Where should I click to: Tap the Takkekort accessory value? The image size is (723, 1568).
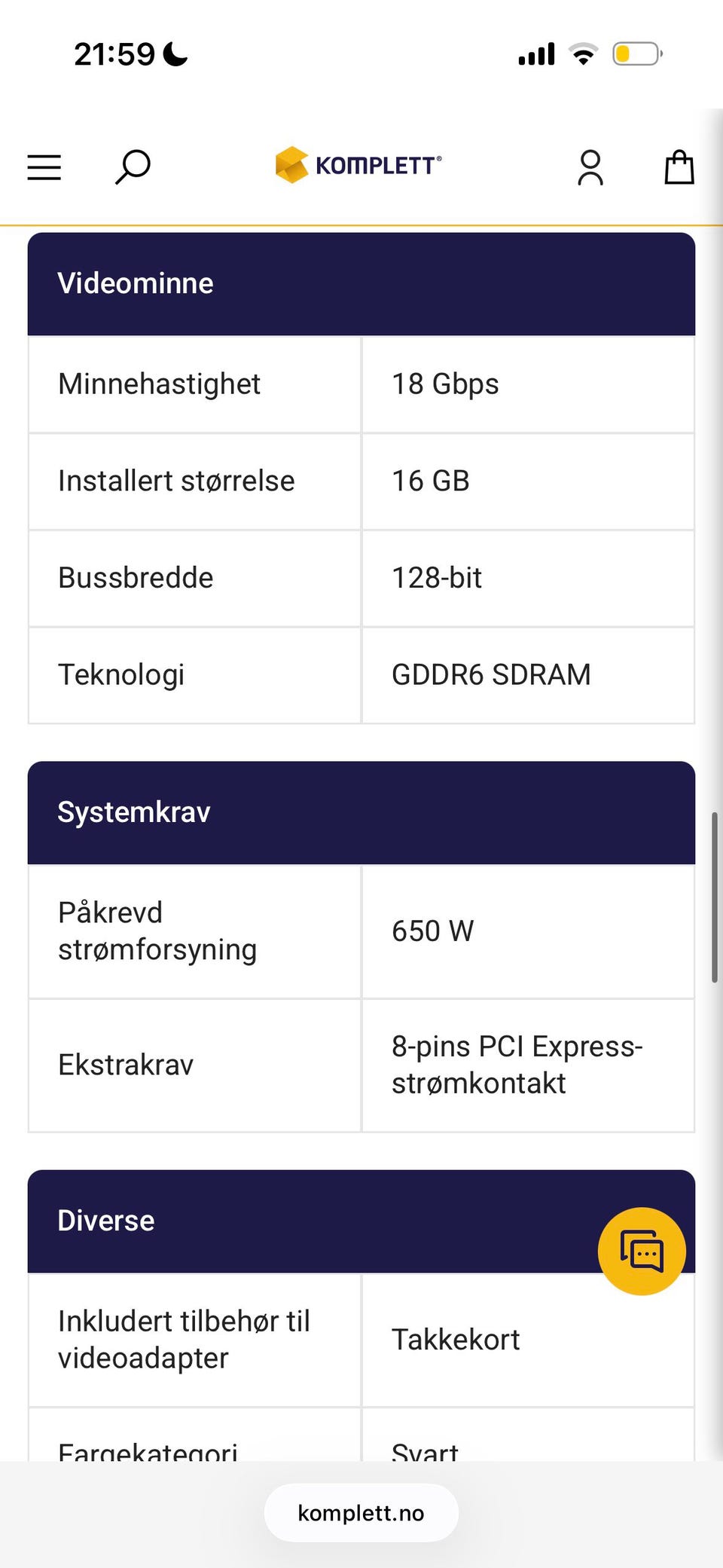pos(456,1340)
